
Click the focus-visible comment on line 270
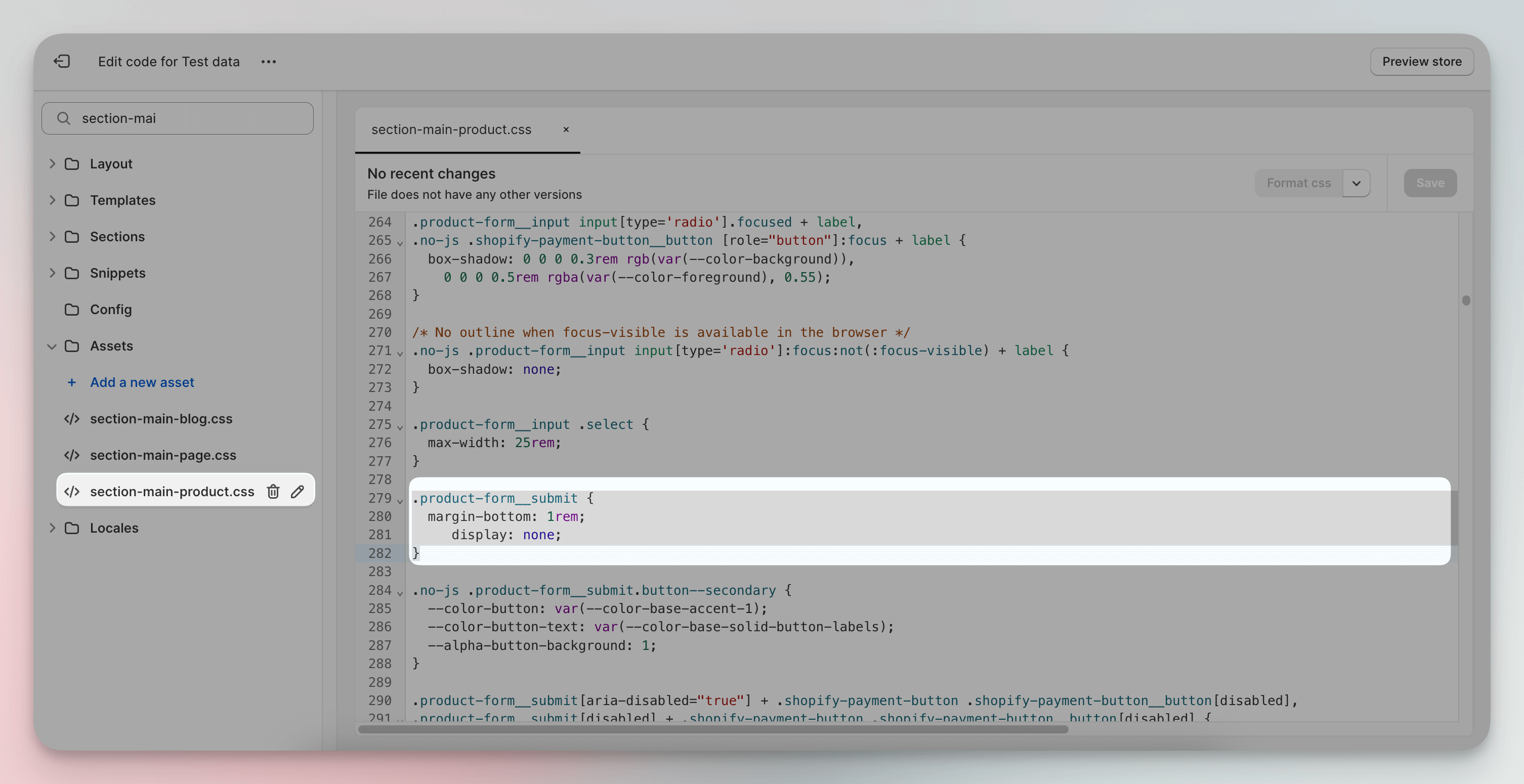pyautogui.click(x=661, y=332)
